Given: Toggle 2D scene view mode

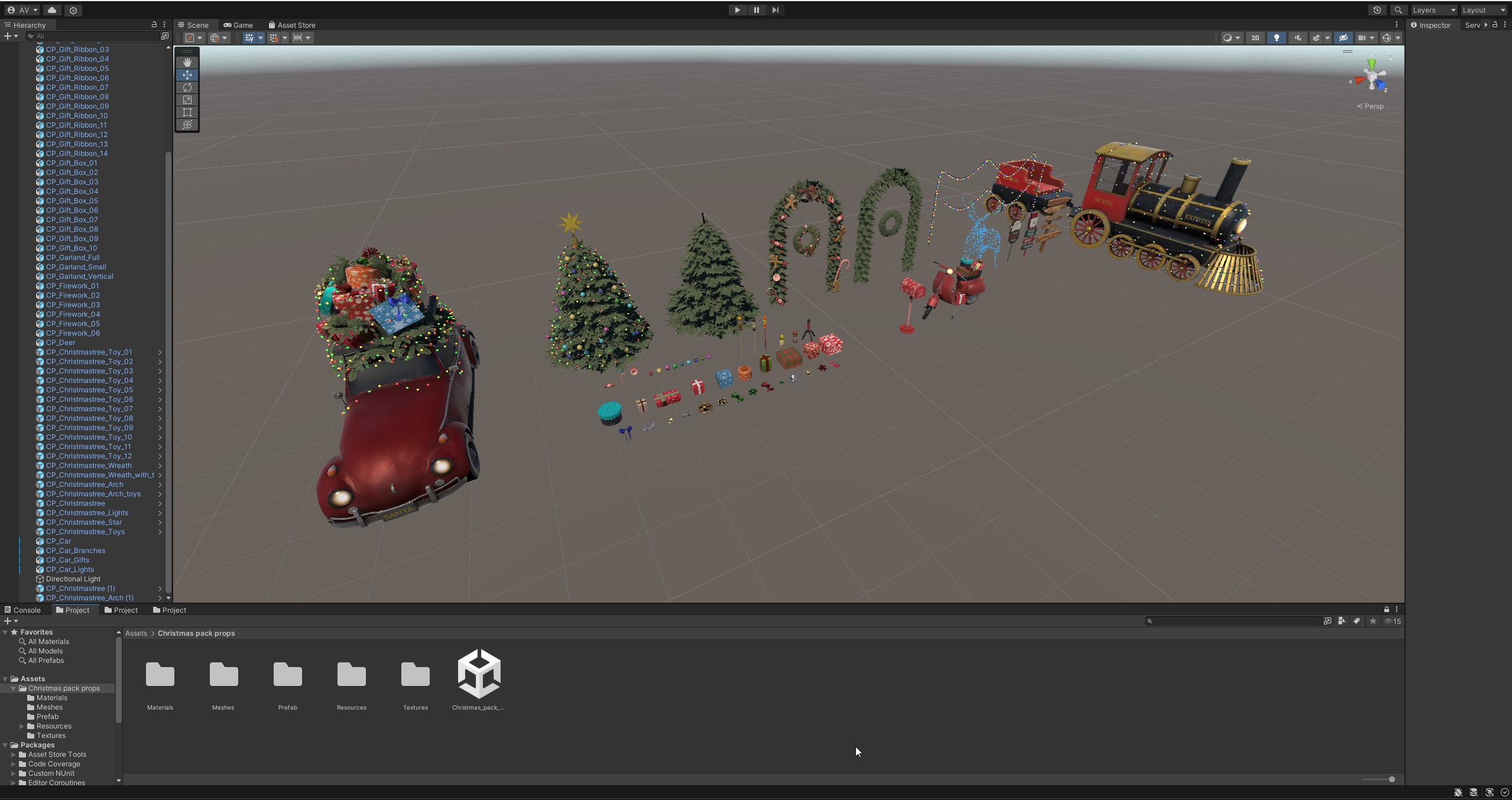Looking at the screenshot, I should point(1255,38).
